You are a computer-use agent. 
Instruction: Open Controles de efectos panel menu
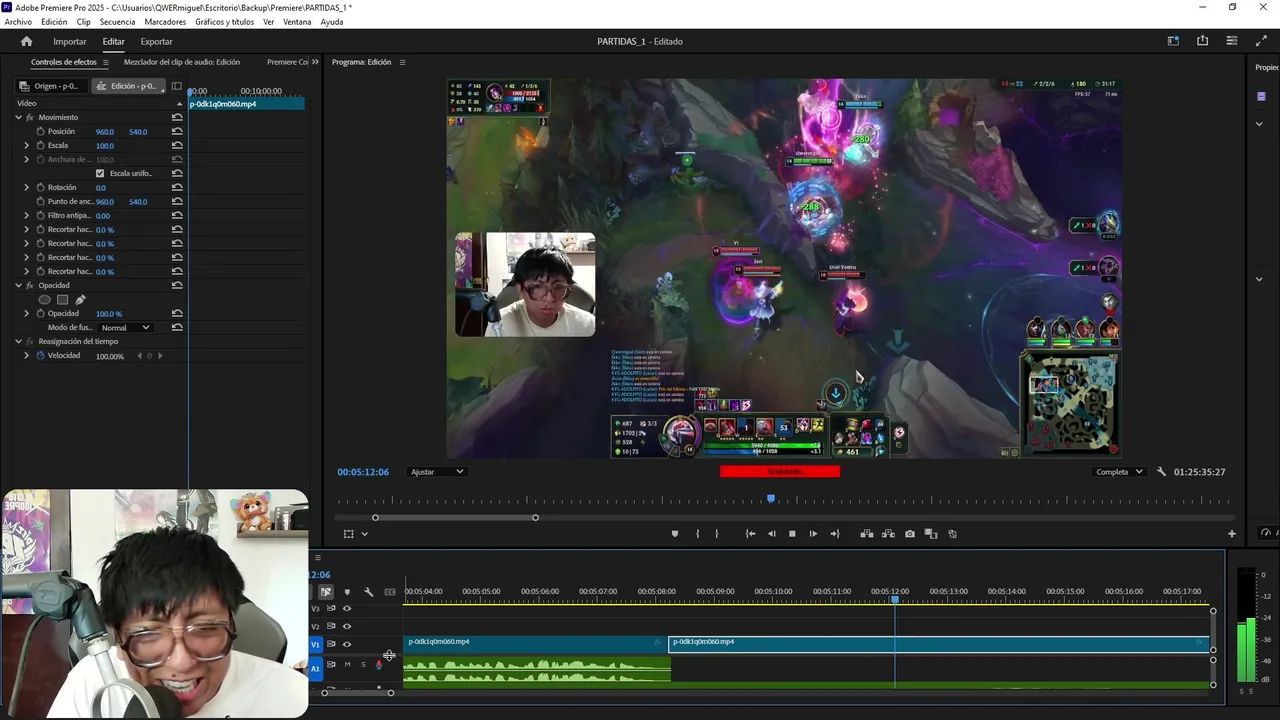105,62
